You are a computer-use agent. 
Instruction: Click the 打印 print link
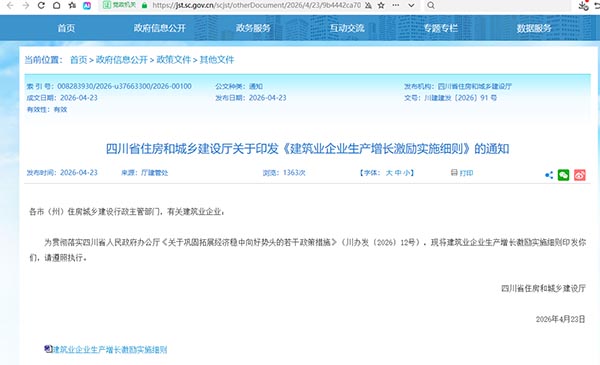[x=466, y=173]
